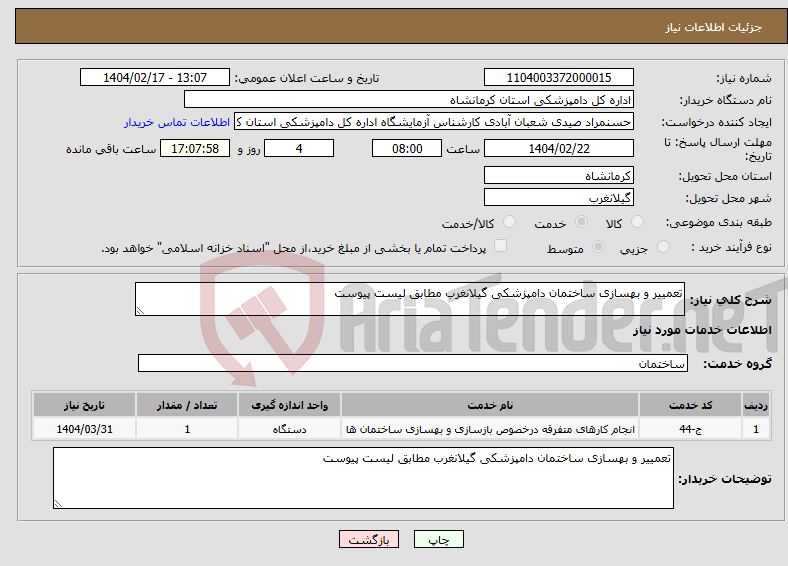Click the توضیحات خریدار textarea
This screenshot has height=566, width=788.
click(x=363, y=478)
